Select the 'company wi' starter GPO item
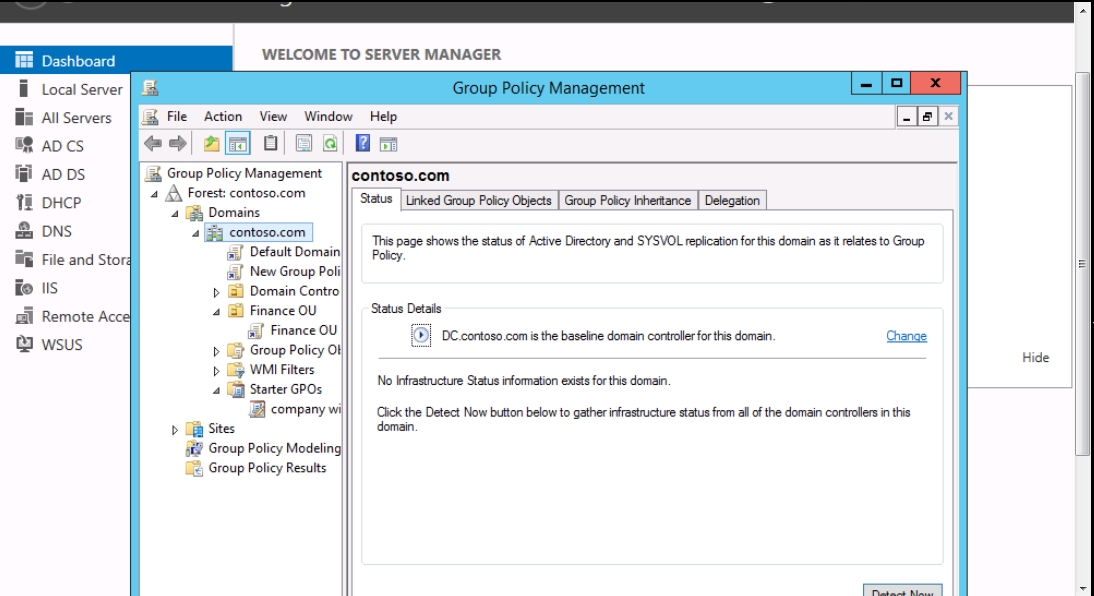This screenshot has width=1094, height=596. coord(306,409)
